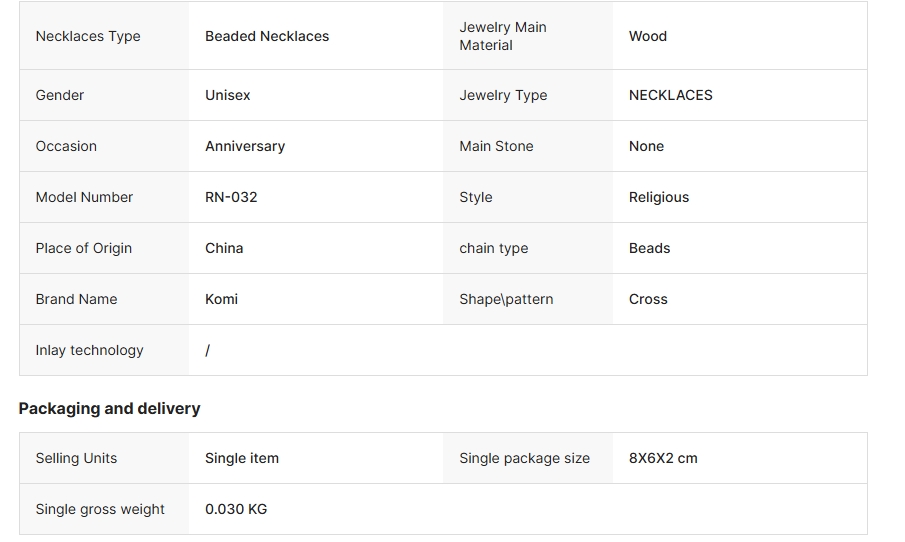Click the Anniversary occasion value
Screen dimensions: 905x542
point(245,146)
